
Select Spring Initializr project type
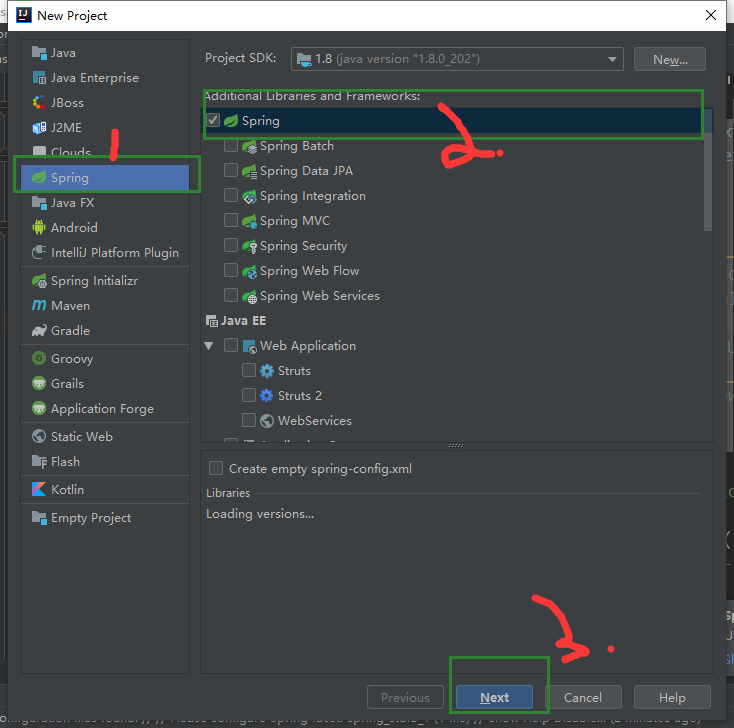[105, 280]
